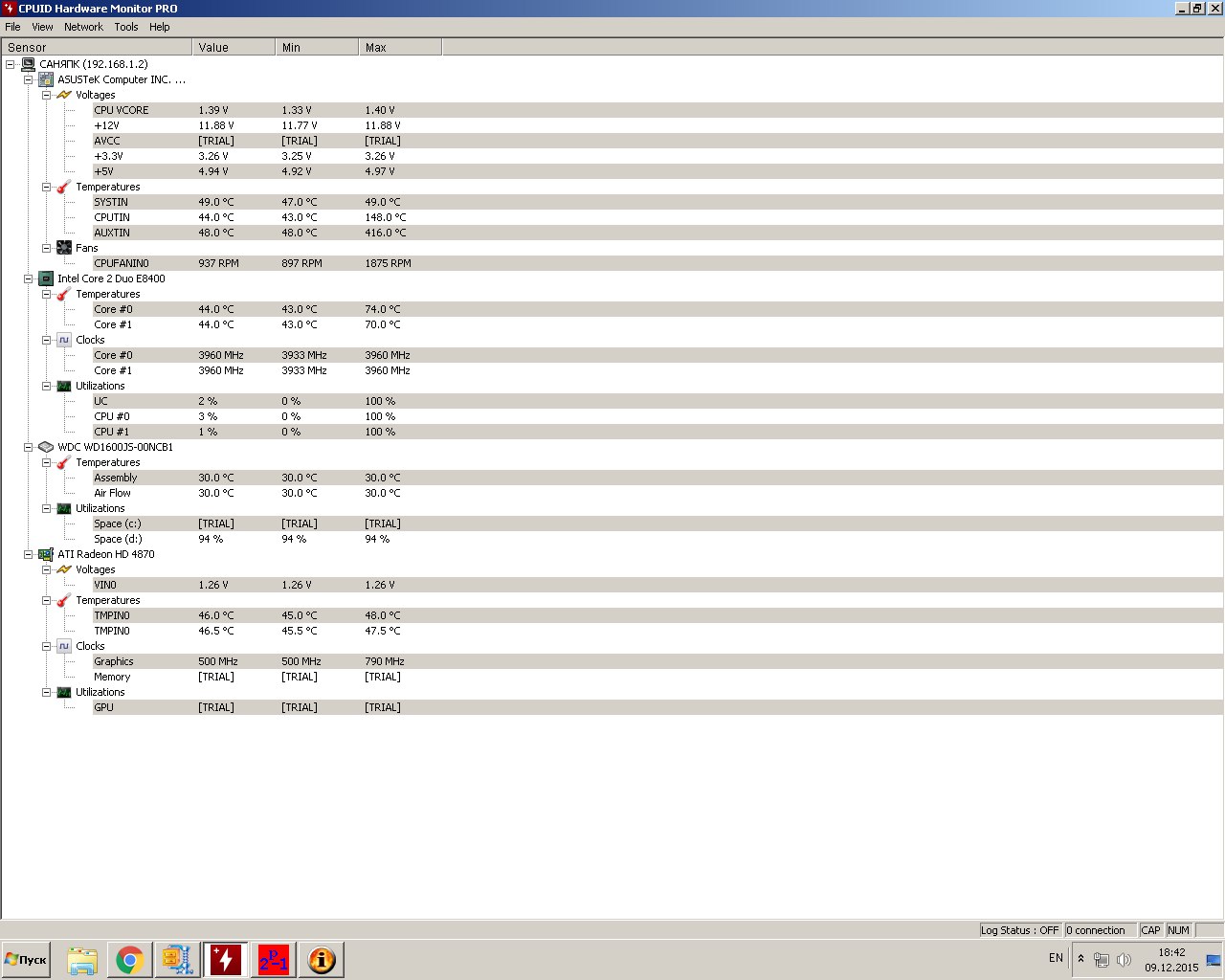Click the show desktop icon beside the clock
The image size is (1225, 980).
click(1214, 960)
